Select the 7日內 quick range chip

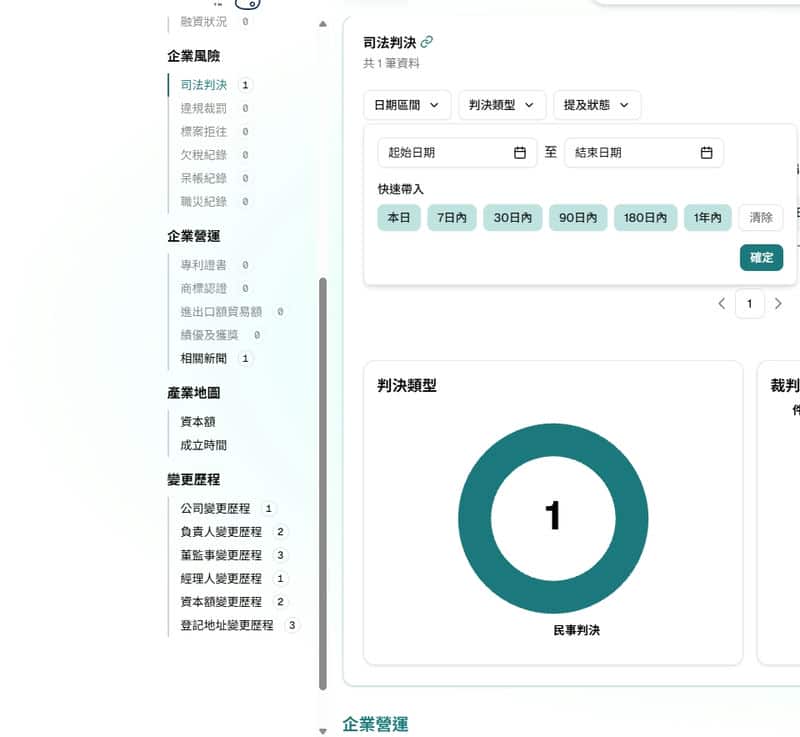451,218
